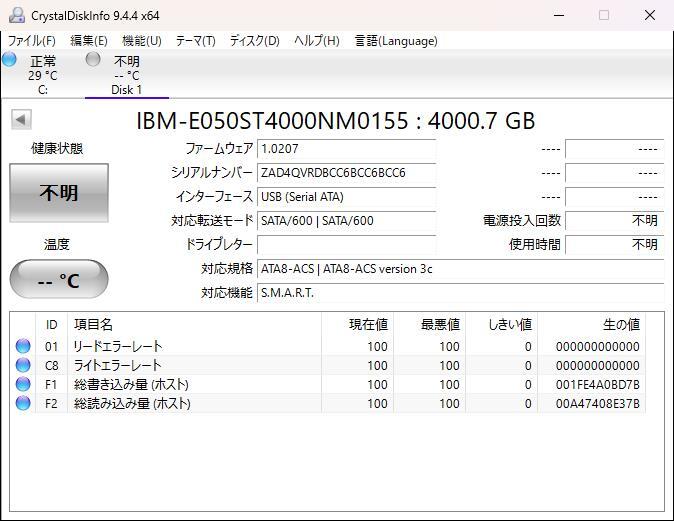
Task: Select the 総読み込み量 (ホスト) row
Action: [x=328, y=403]
